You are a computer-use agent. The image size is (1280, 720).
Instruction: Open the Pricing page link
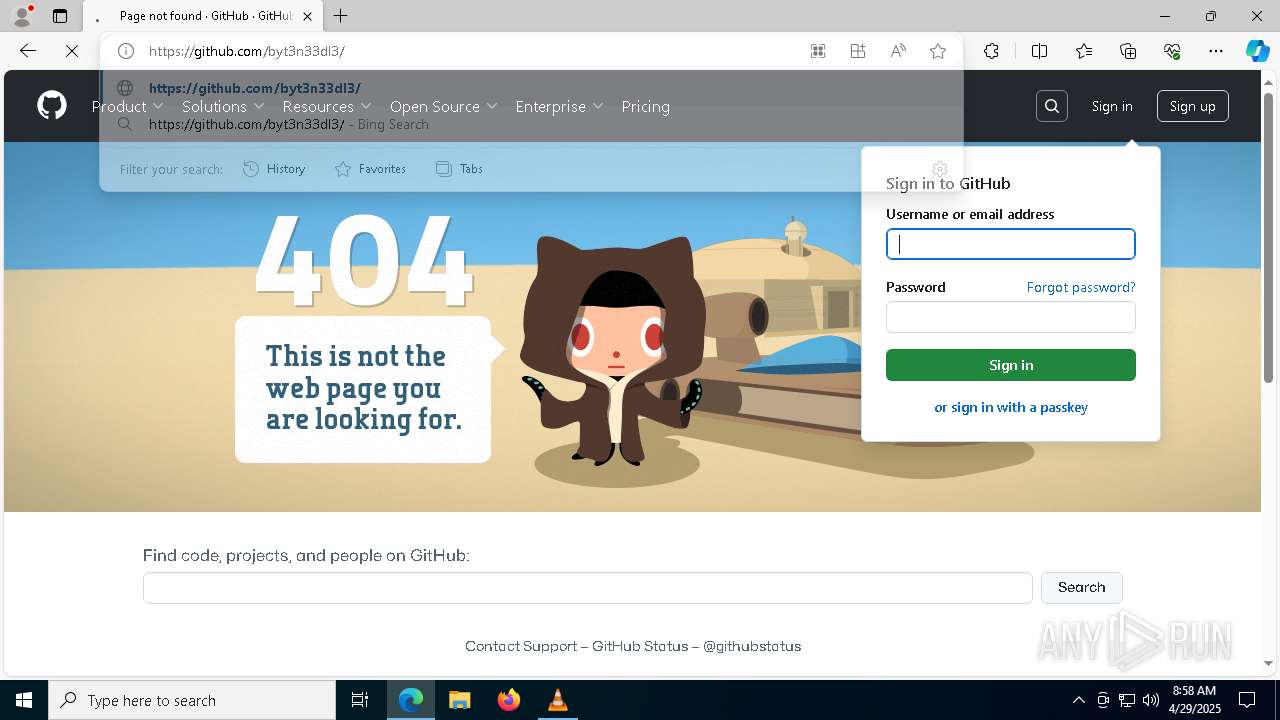click(x=645, y=106)
